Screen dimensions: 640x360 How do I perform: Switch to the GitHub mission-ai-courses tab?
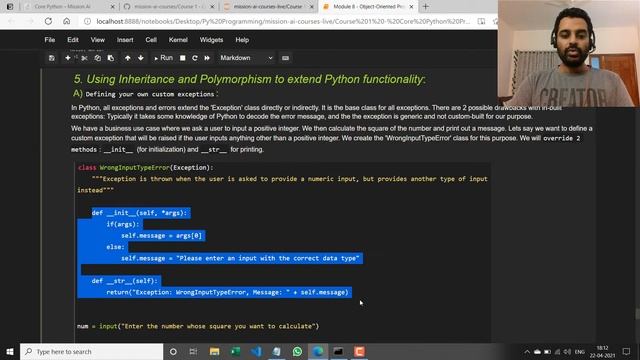[167, 7]
